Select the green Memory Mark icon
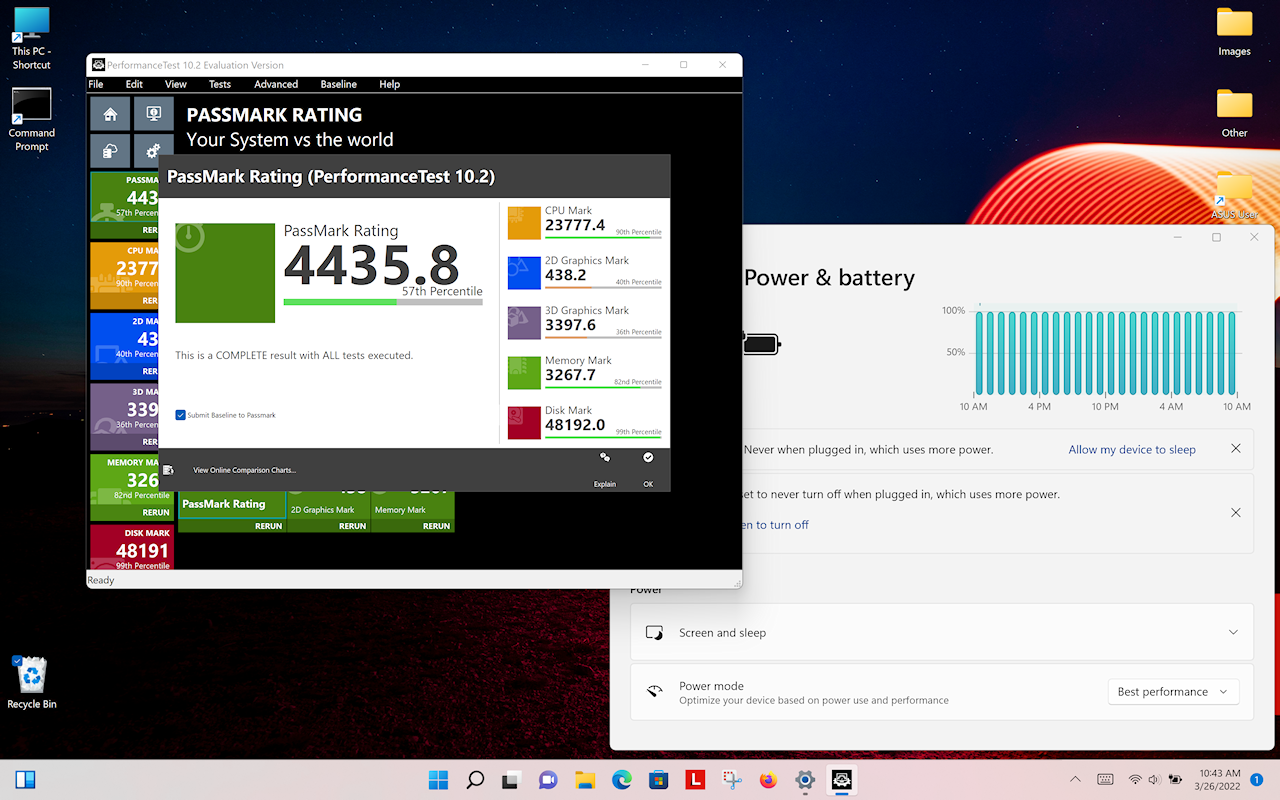 click(524, 373)
